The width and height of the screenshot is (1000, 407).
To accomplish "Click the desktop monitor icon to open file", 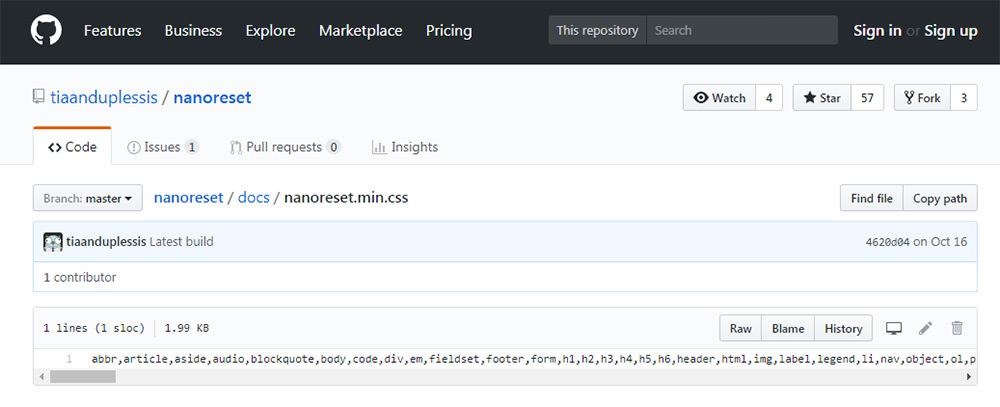I will click(893, 329).
